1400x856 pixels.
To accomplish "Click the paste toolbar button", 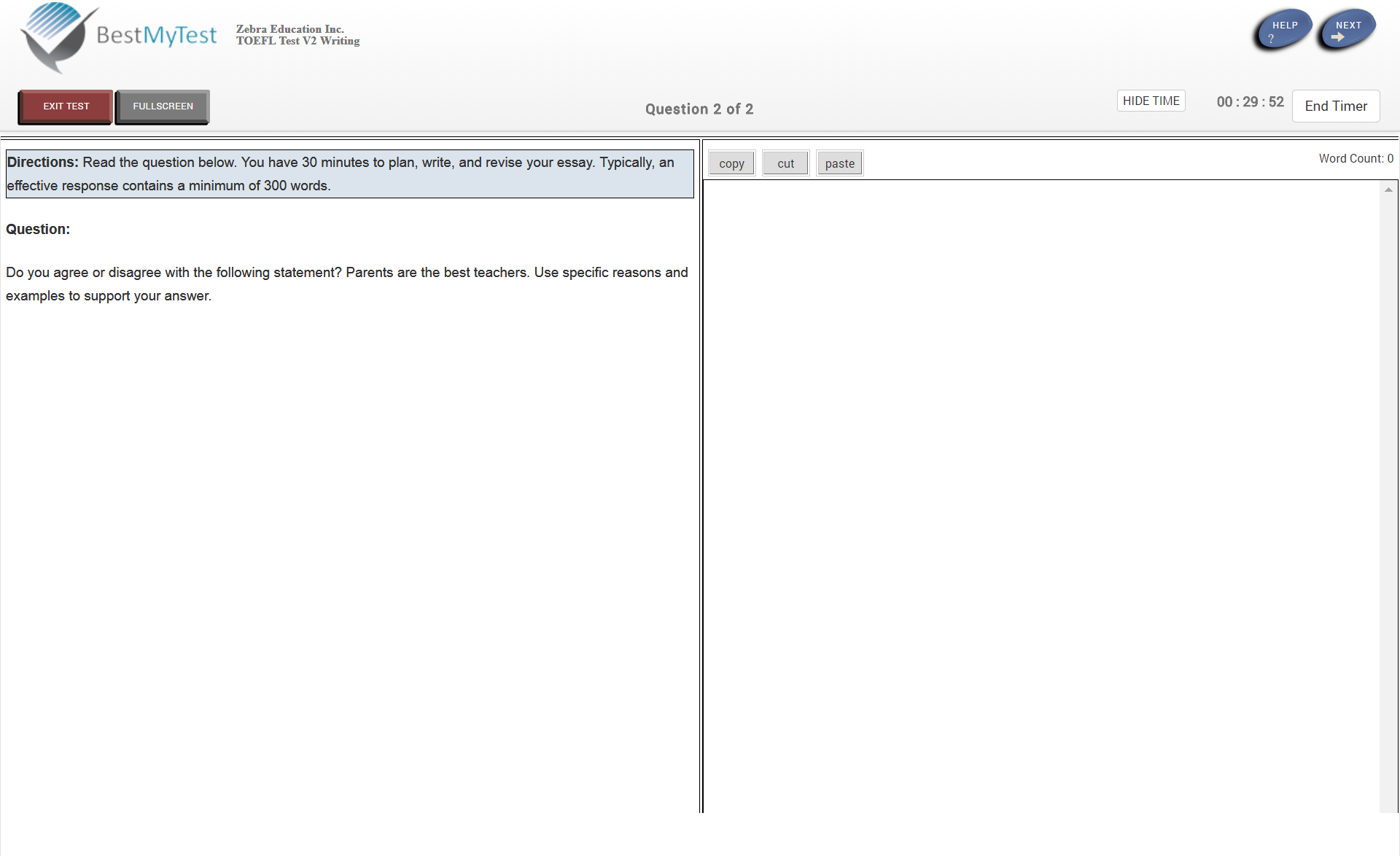I will click(x=839, y=163).
